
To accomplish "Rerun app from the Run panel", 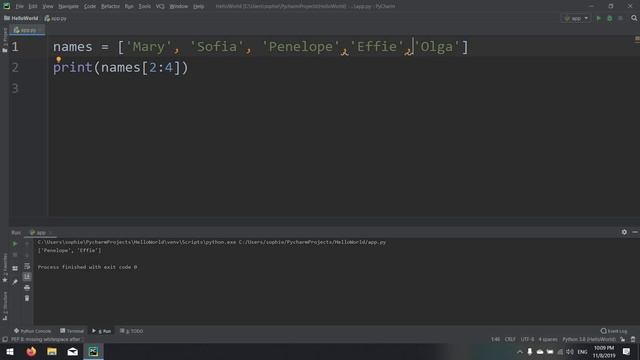I will click(15, 244).
